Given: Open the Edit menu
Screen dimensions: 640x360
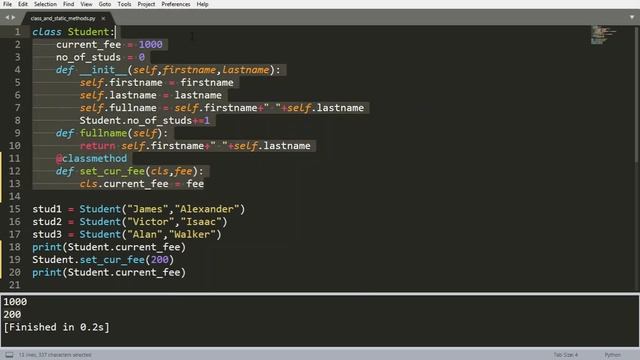Looking at the screenshot, I should click(23, 4).
